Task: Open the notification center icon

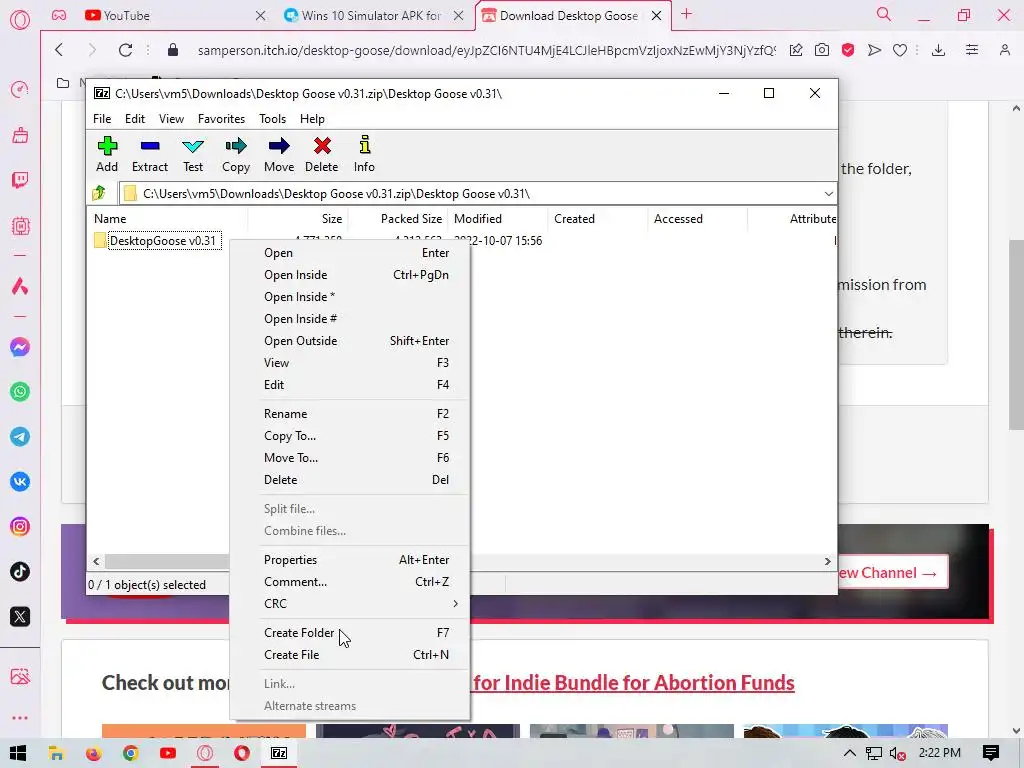Action: [991, 753]
